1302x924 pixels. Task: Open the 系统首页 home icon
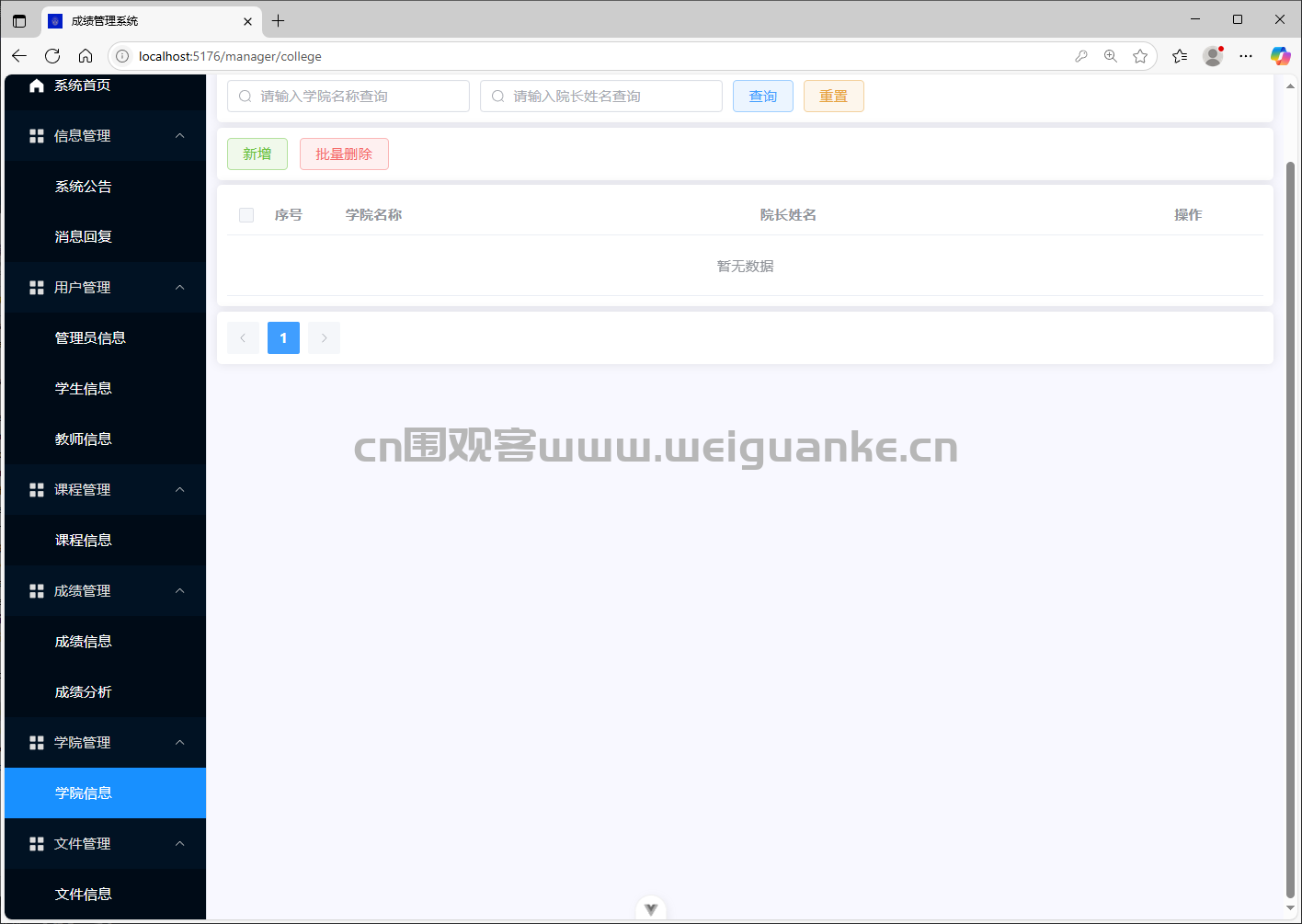37,86
